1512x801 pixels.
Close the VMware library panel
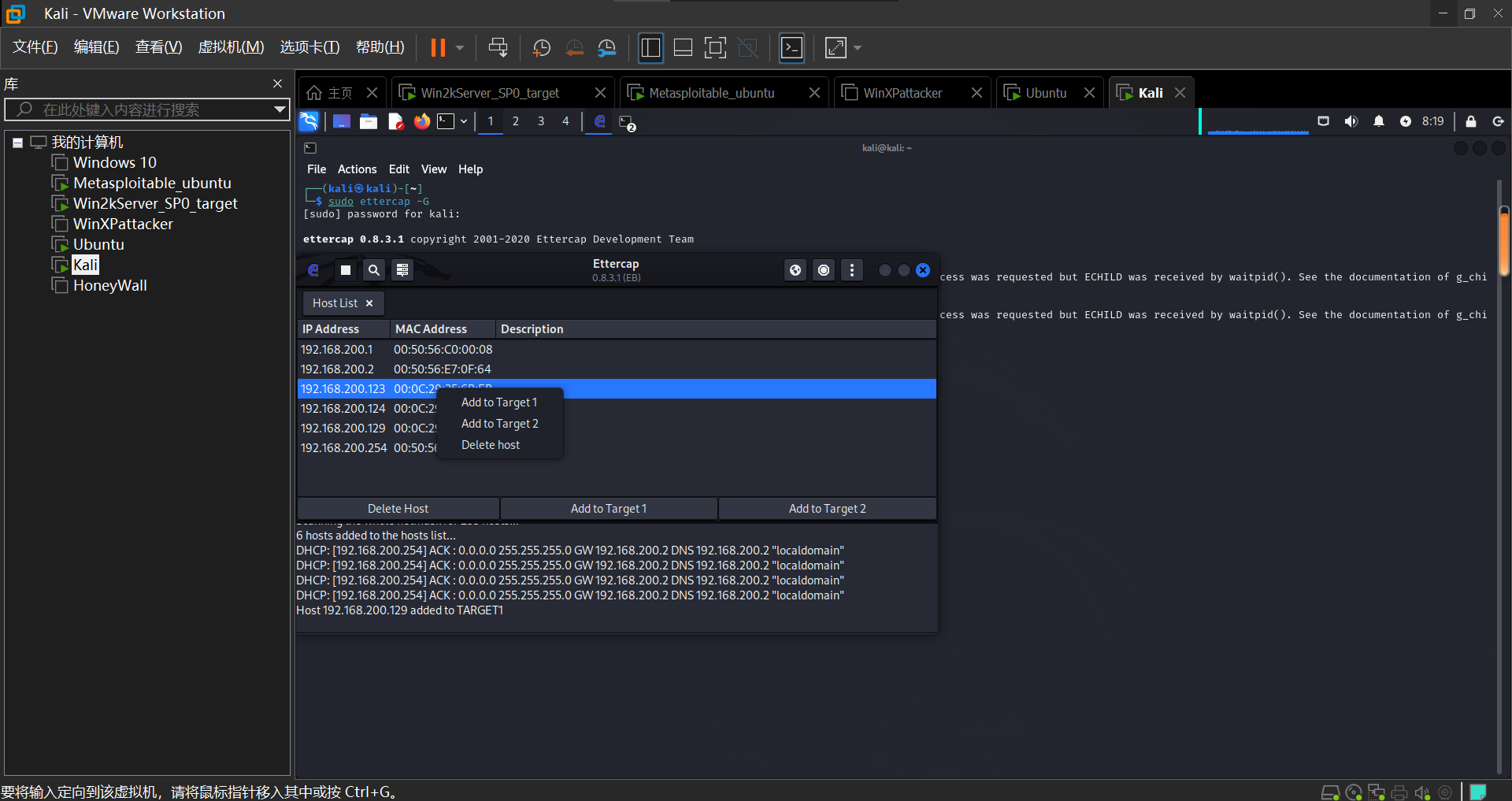277,83
